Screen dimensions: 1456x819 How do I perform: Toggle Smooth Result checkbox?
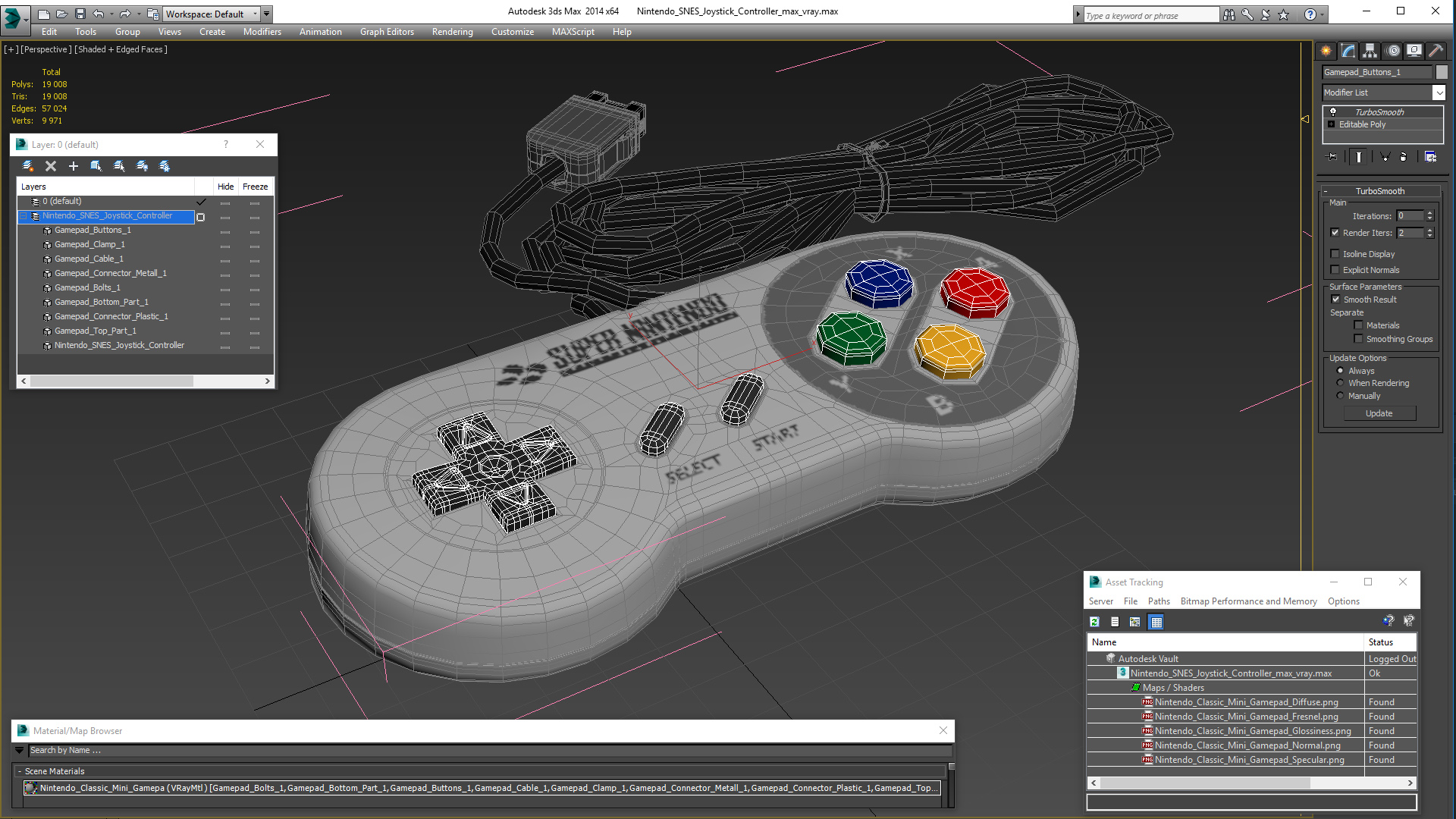coord(1335,300)
